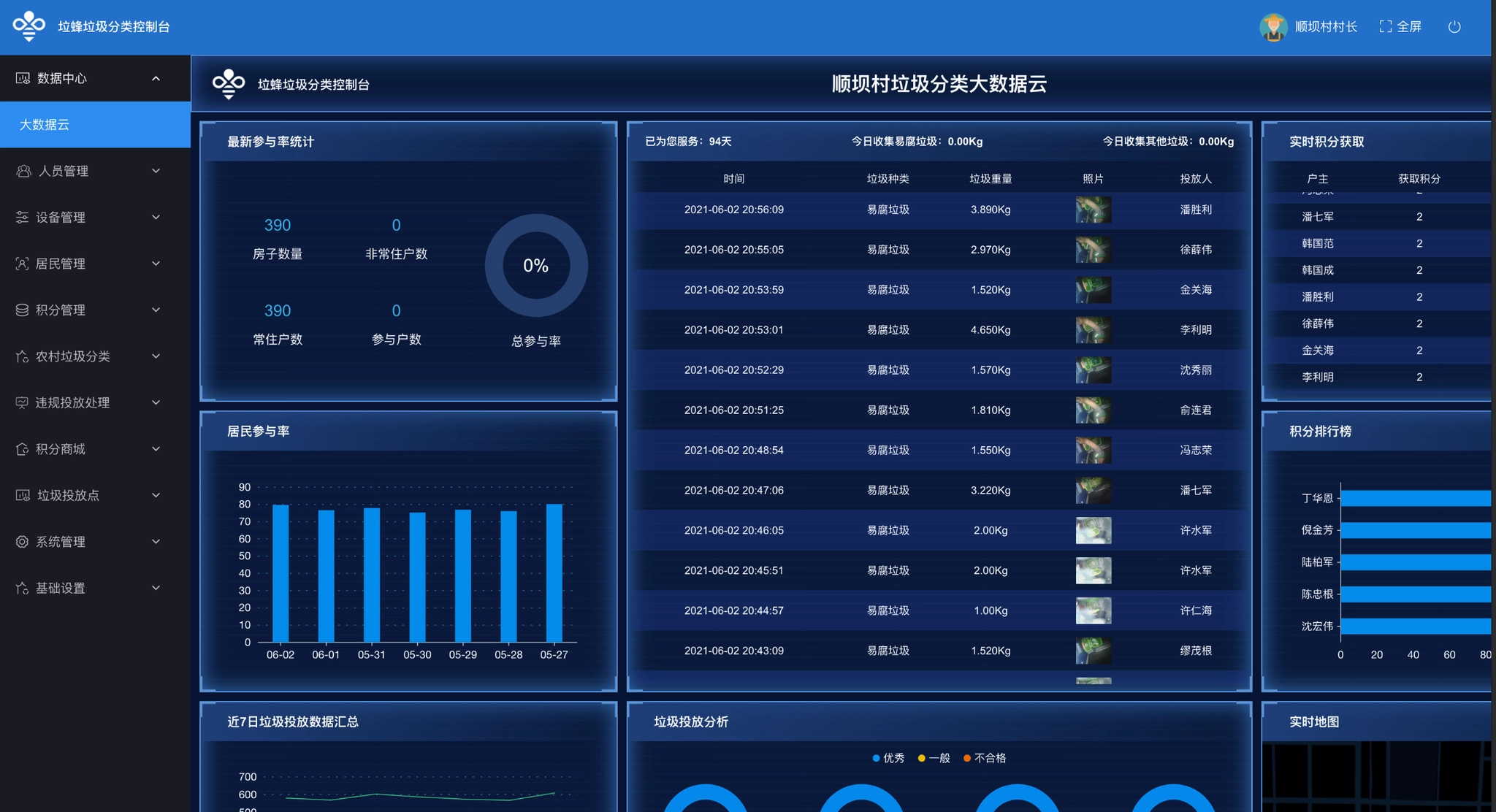Click the dashboard panel bee logo
The width and height of the screenshot is (1496, 812).
[229, 84]
